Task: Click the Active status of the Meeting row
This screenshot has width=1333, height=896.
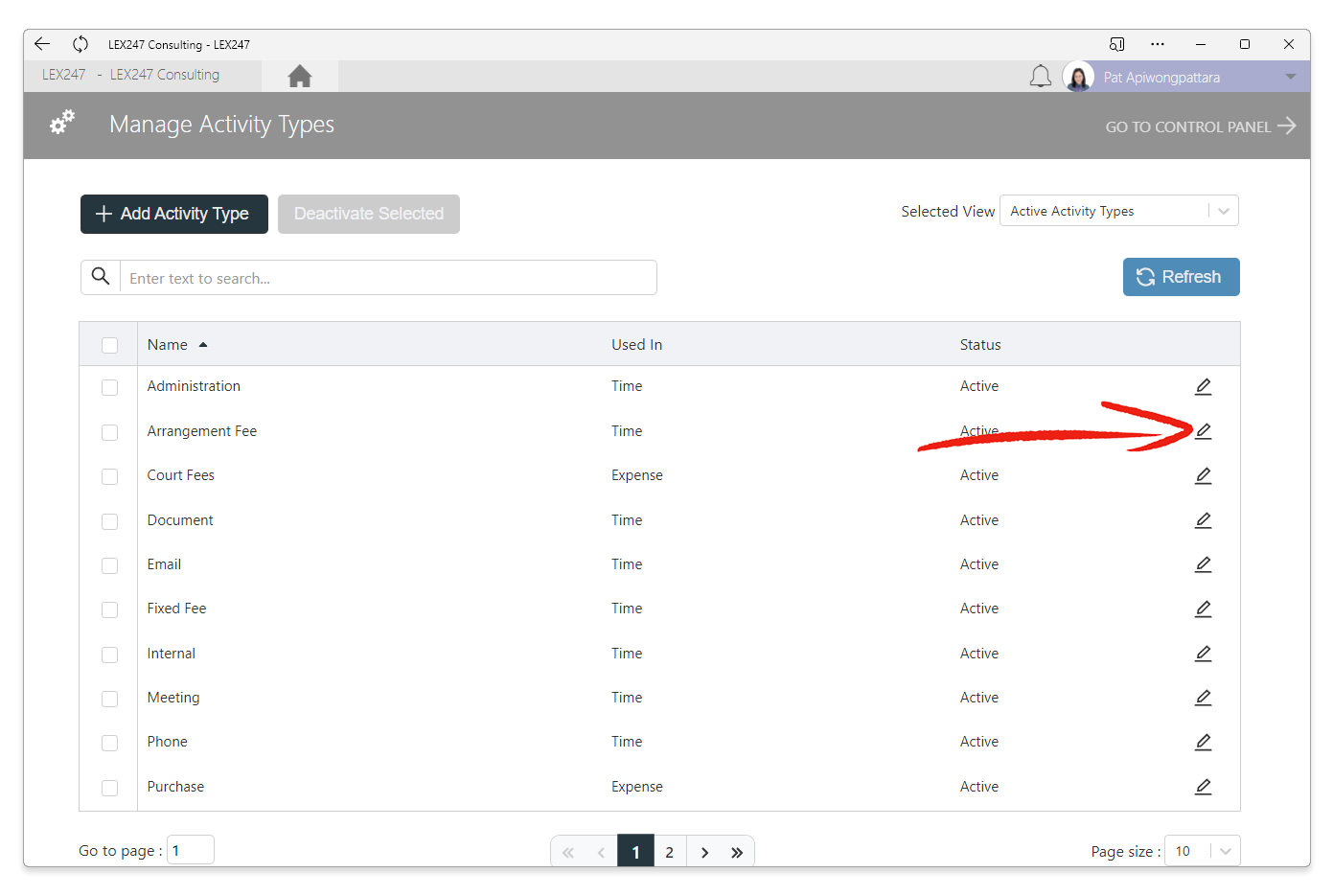Action: pyautogui.click(x=979, y=698)
